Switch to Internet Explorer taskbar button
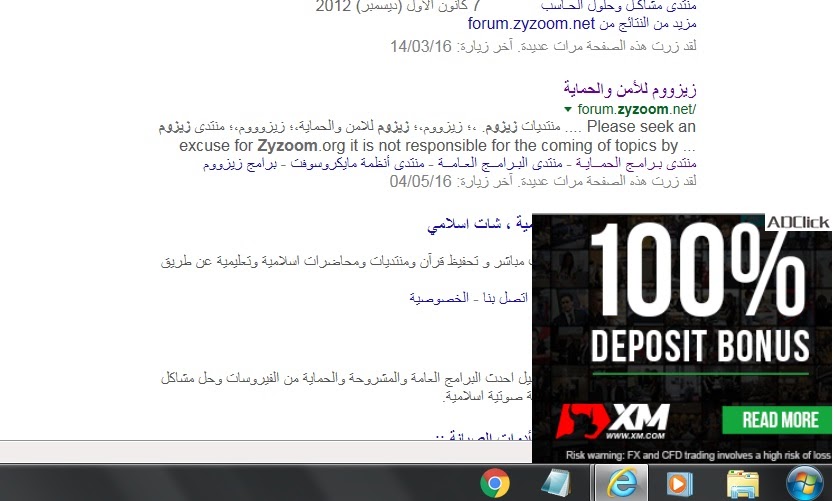 point(621,483)
